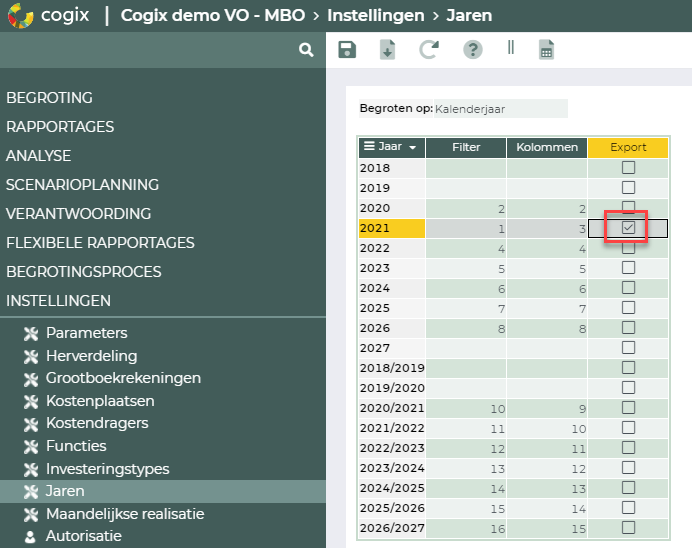Enable Export checkbox for 2020/2021
This screenshot has width=692, height=548.
pos(628,408)
